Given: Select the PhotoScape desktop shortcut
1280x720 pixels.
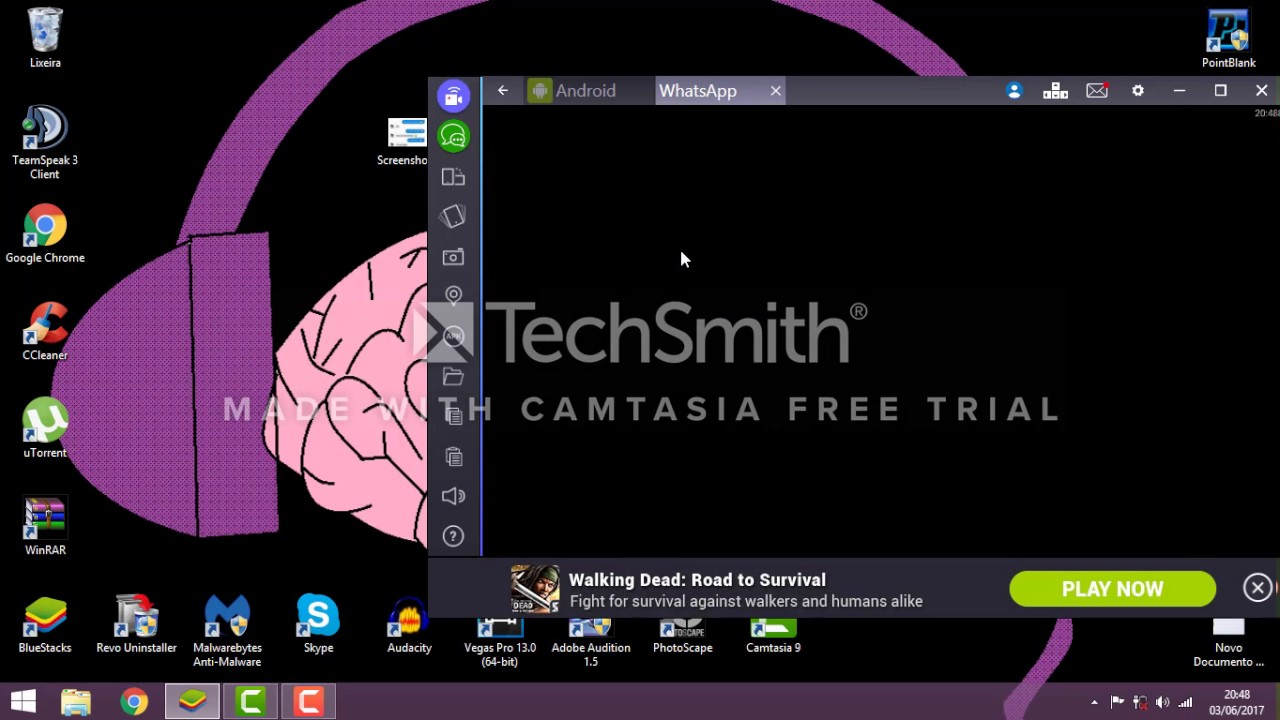Looking at the screenshot, I should [683, 637].
